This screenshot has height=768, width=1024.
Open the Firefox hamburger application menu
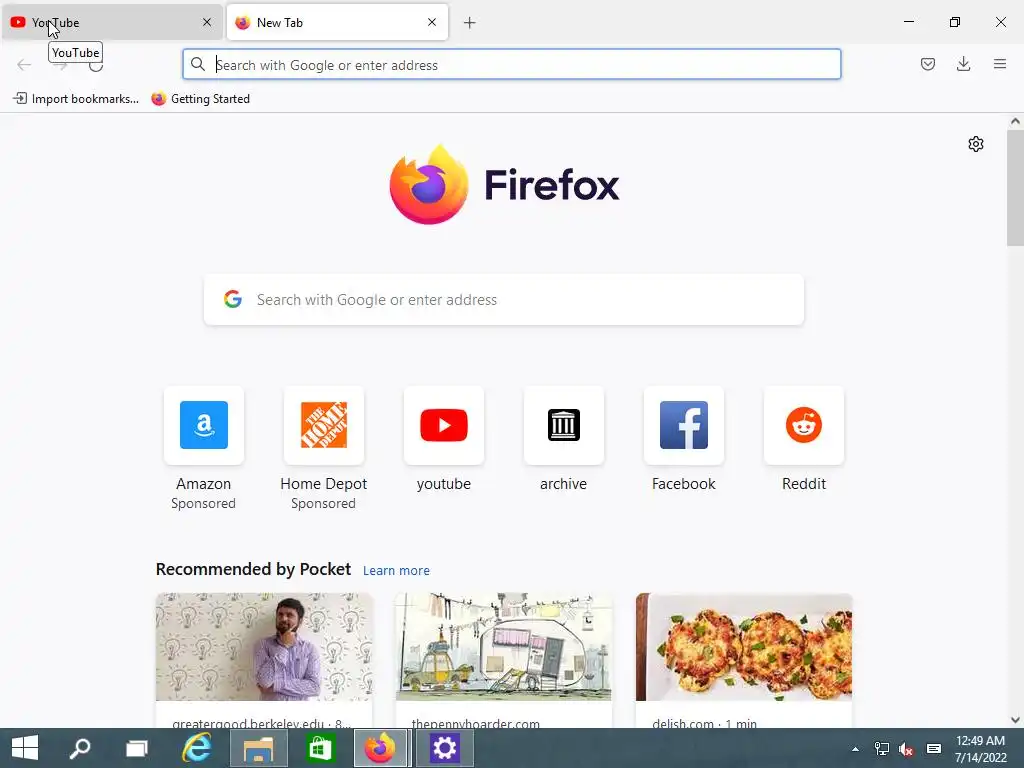(1000, 64)
